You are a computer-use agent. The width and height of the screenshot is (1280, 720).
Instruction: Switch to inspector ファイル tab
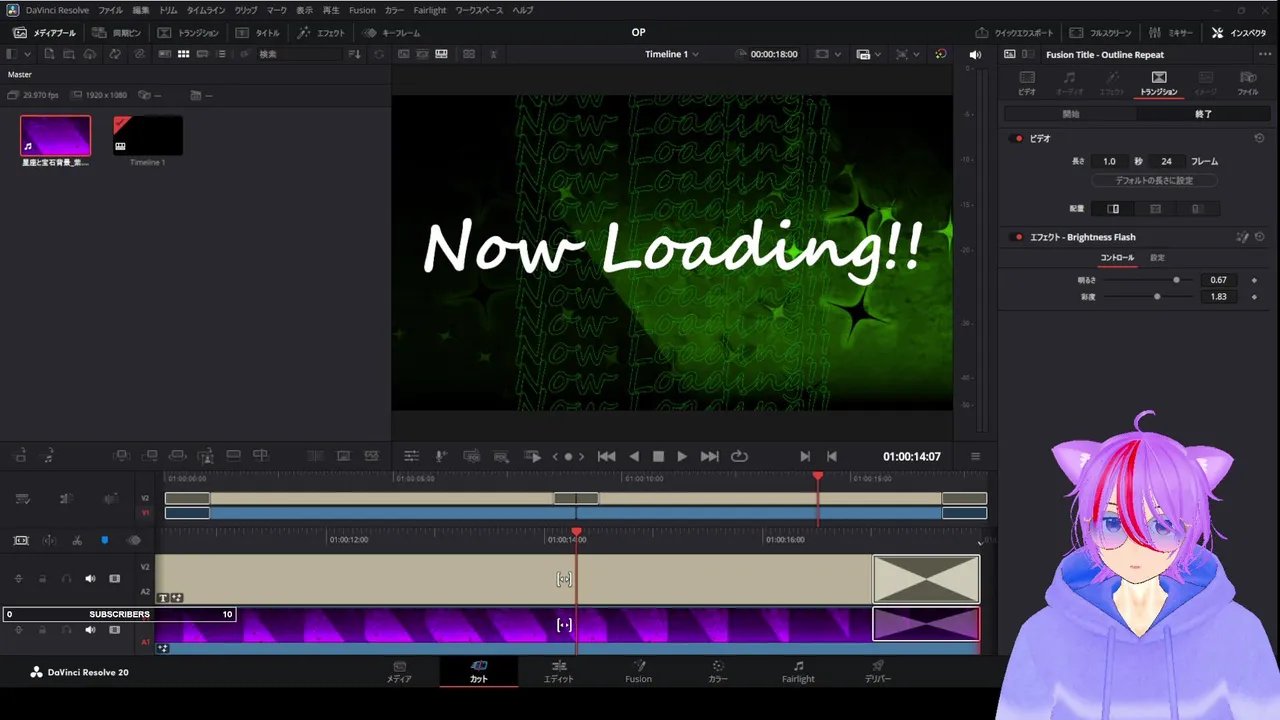pyautogui.click(x=1248, y=82)
